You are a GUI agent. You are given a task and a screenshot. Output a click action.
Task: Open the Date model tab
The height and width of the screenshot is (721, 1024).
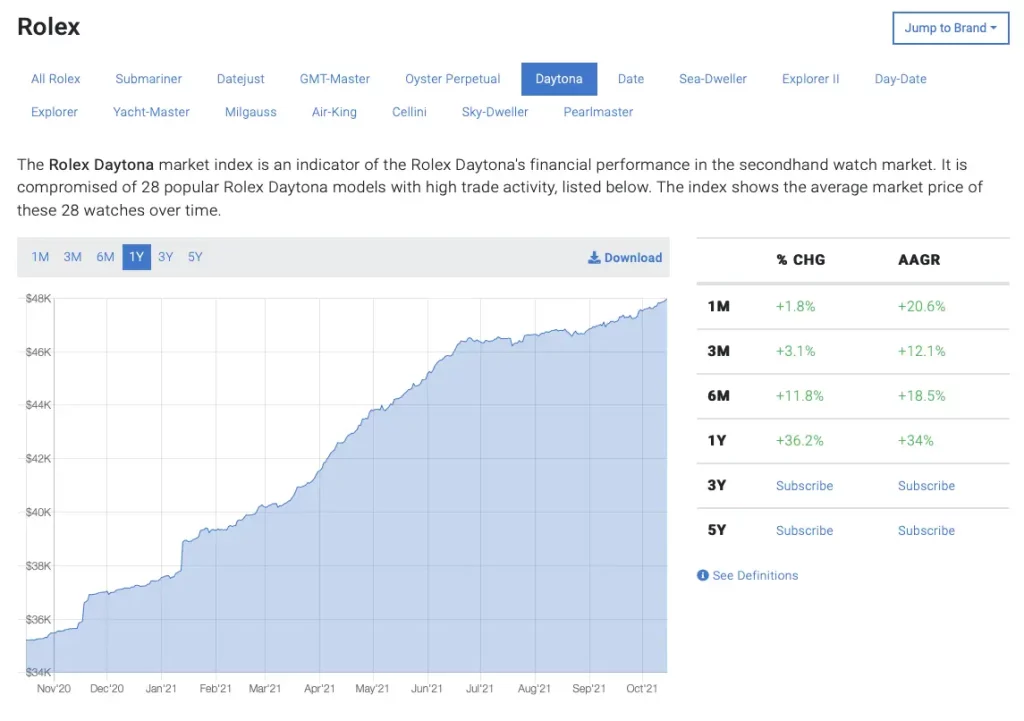(x=631, y=79)
